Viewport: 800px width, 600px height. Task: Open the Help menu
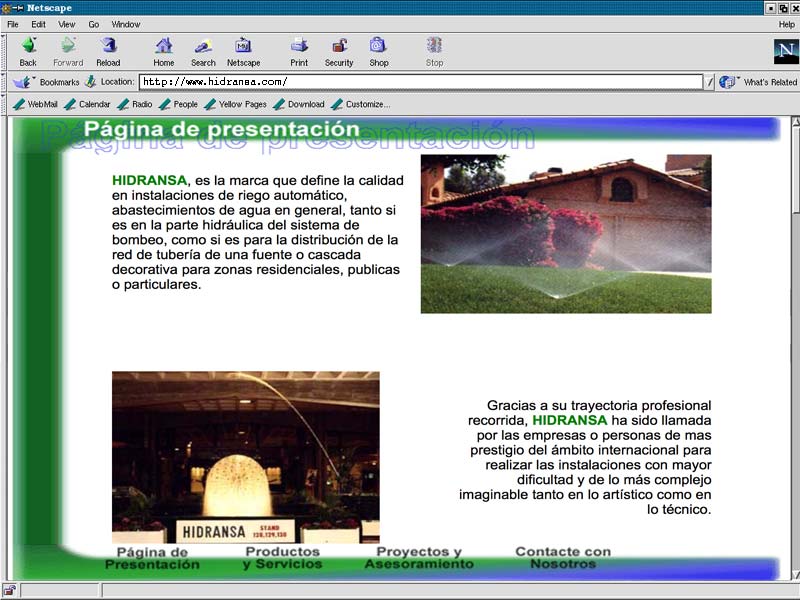786,24
